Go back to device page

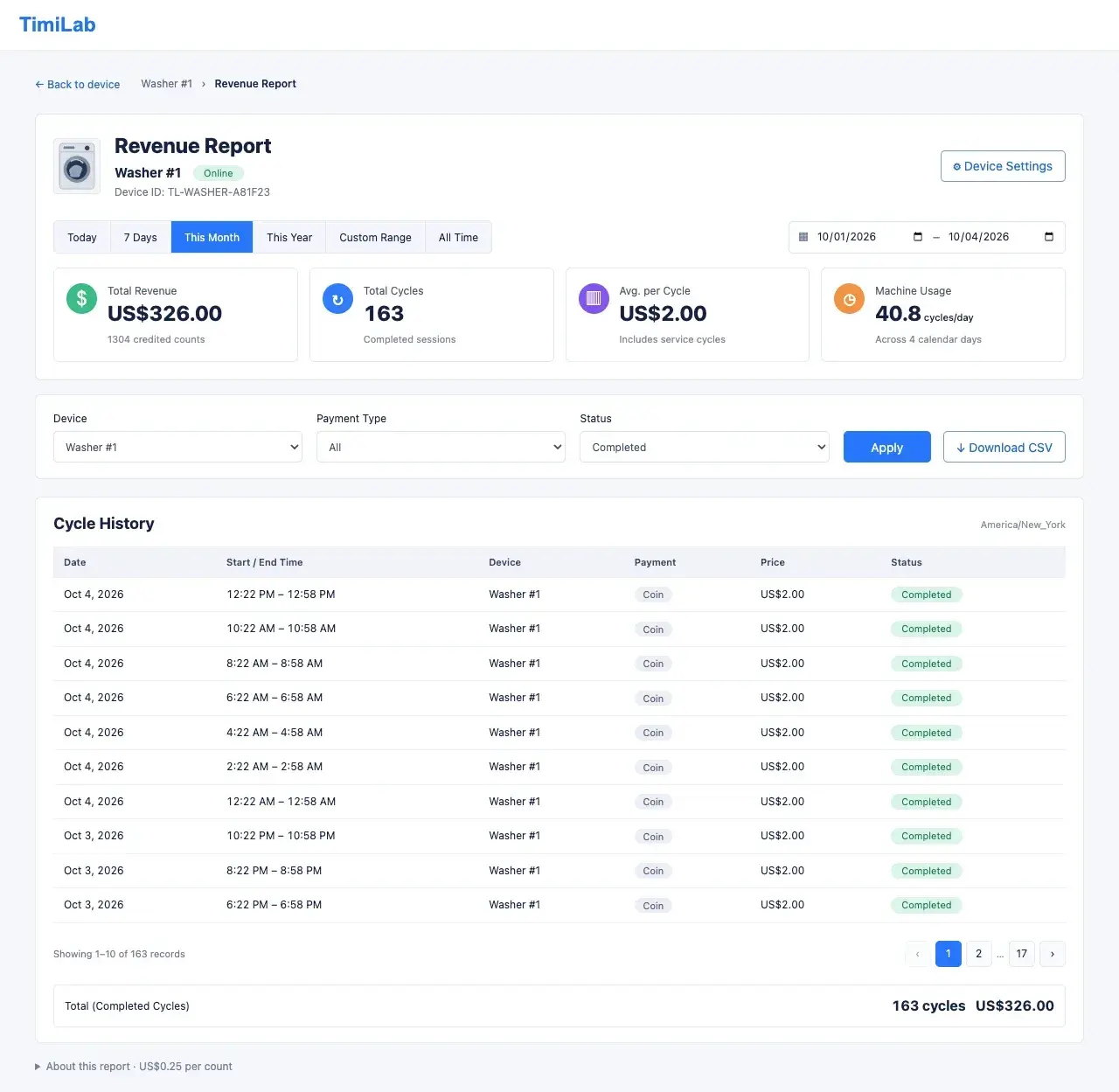coord(78,85)
